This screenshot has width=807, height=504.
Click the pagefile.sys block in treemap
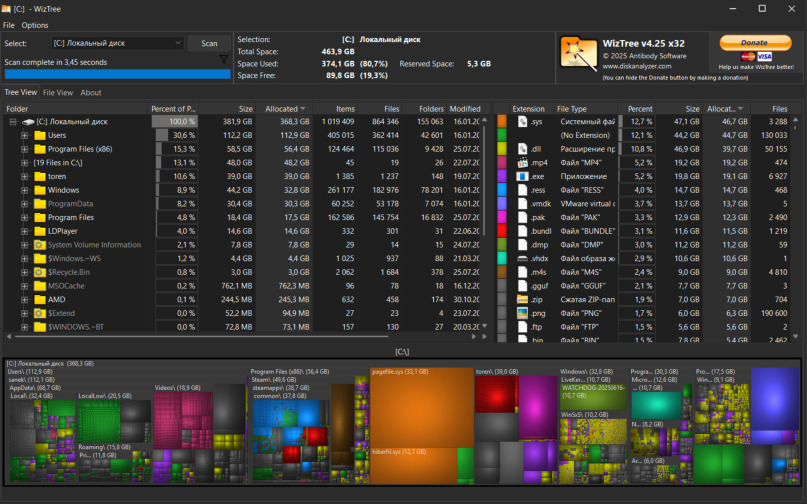(422, 407)
